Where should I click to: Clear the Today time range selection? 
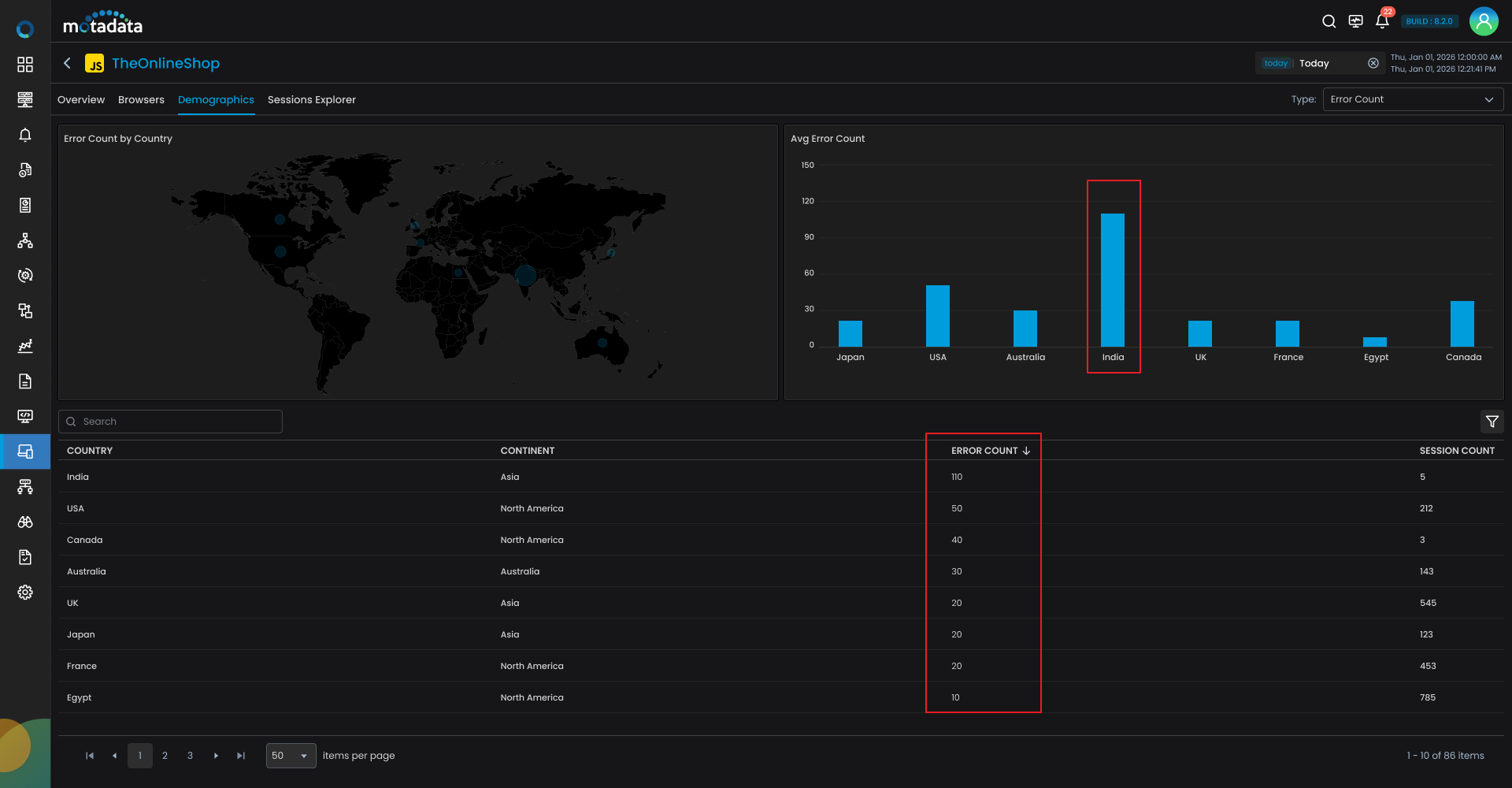click(1373, 63)
